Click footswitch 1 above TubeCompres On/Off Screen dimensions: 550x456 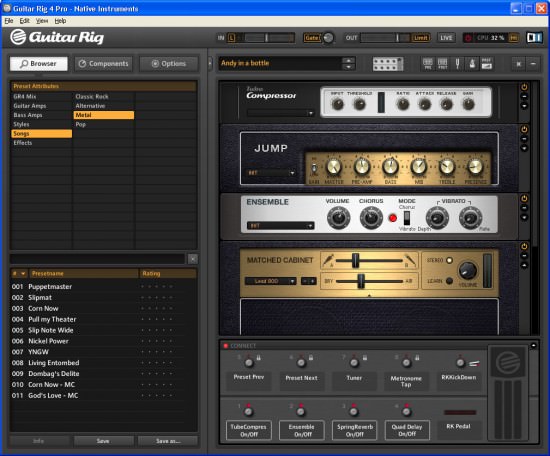click(x=248, y=411)
